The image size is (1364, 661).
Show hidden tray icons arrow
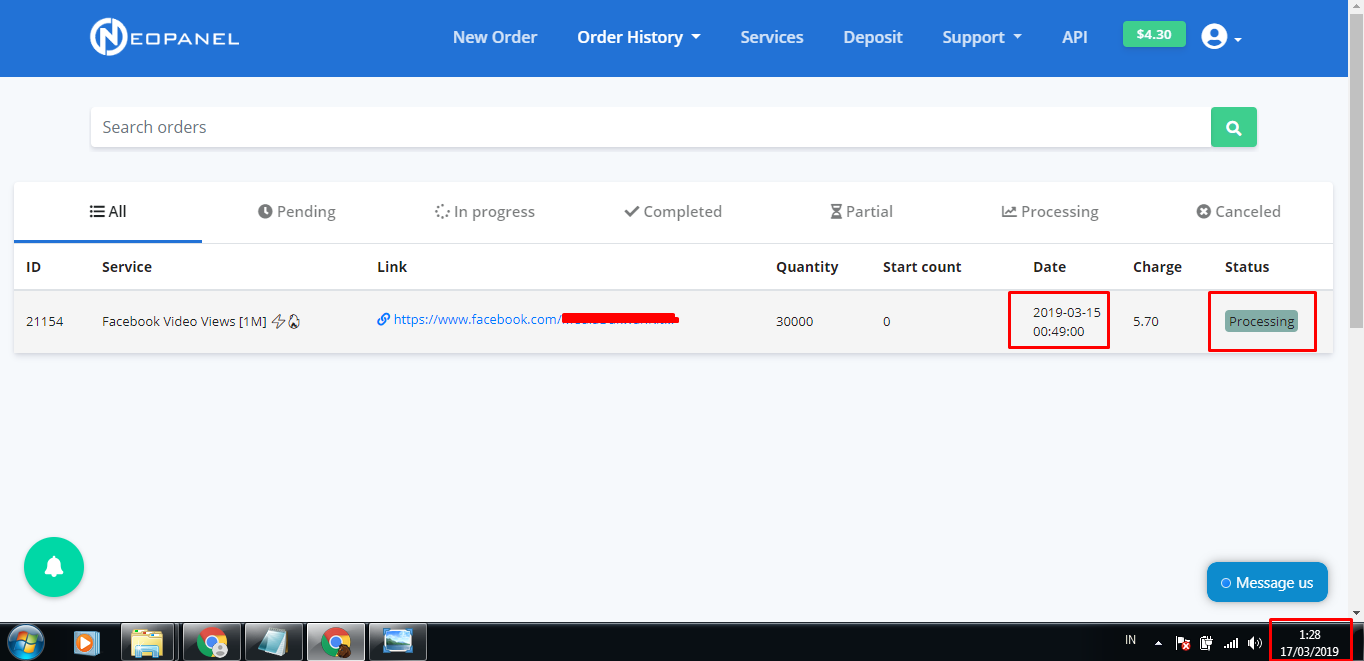pyautogui.click(x=1158, y=643)
